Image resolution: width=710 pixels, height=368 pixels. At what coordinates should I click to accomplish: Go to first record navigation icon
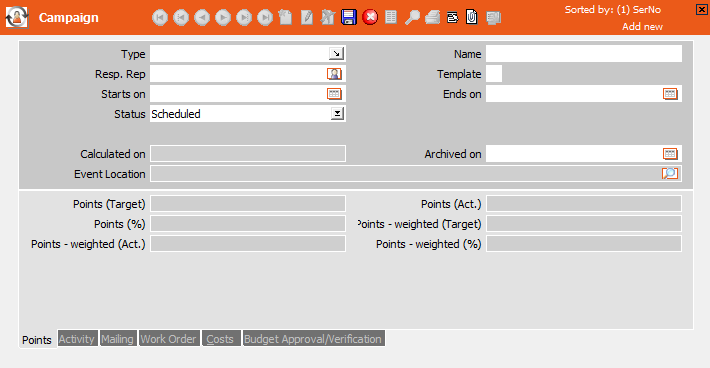pyautogui.click(x=160, y=18)
